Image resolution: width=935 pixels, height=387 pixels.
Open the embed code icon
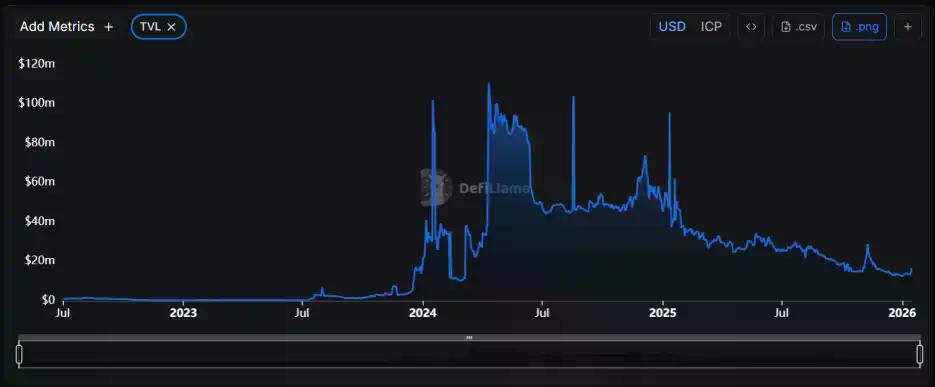click(751, 27)
